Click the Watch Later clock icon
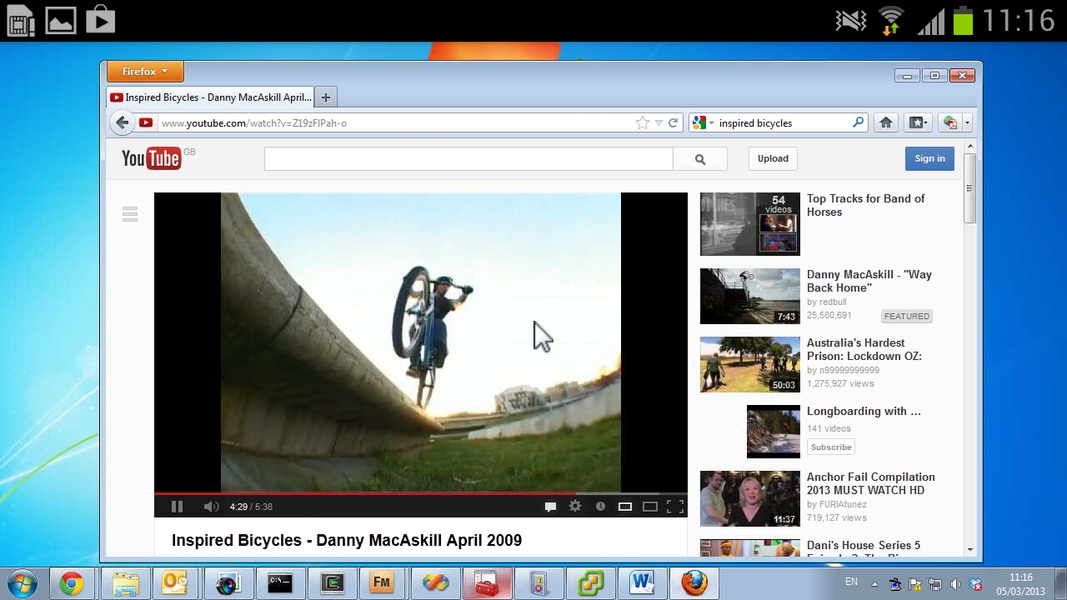 (600, 507)
